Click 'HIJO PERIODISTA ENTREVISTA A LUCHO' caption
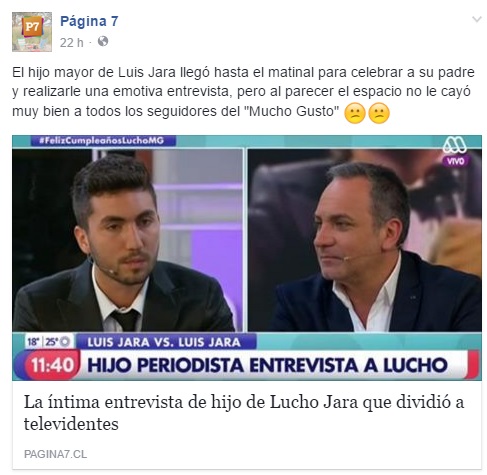The image size is (487, 475). [267, 365]
